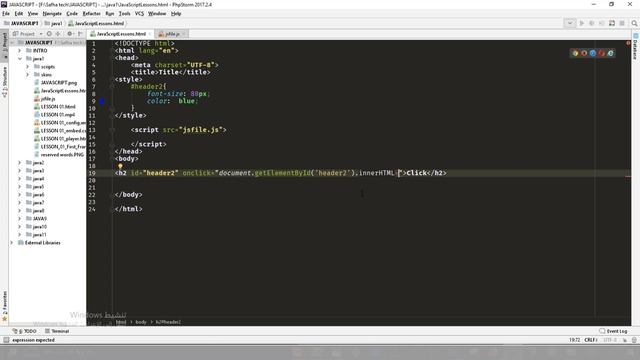Open the Navigate menu

(x=52, y=13)
